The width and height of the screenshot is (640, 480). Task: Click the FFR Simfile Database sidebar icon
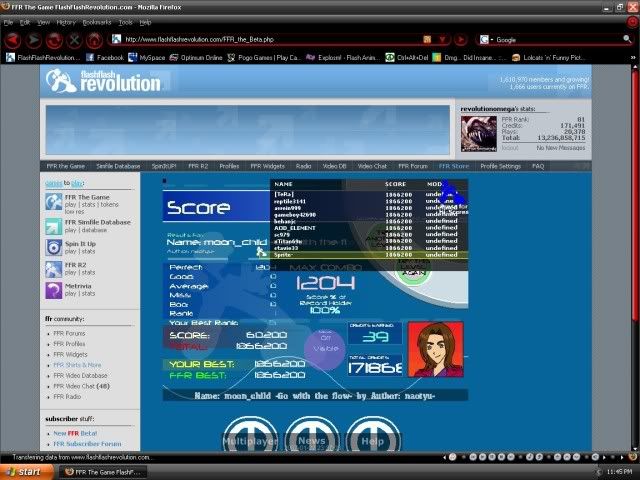point(54,224)
